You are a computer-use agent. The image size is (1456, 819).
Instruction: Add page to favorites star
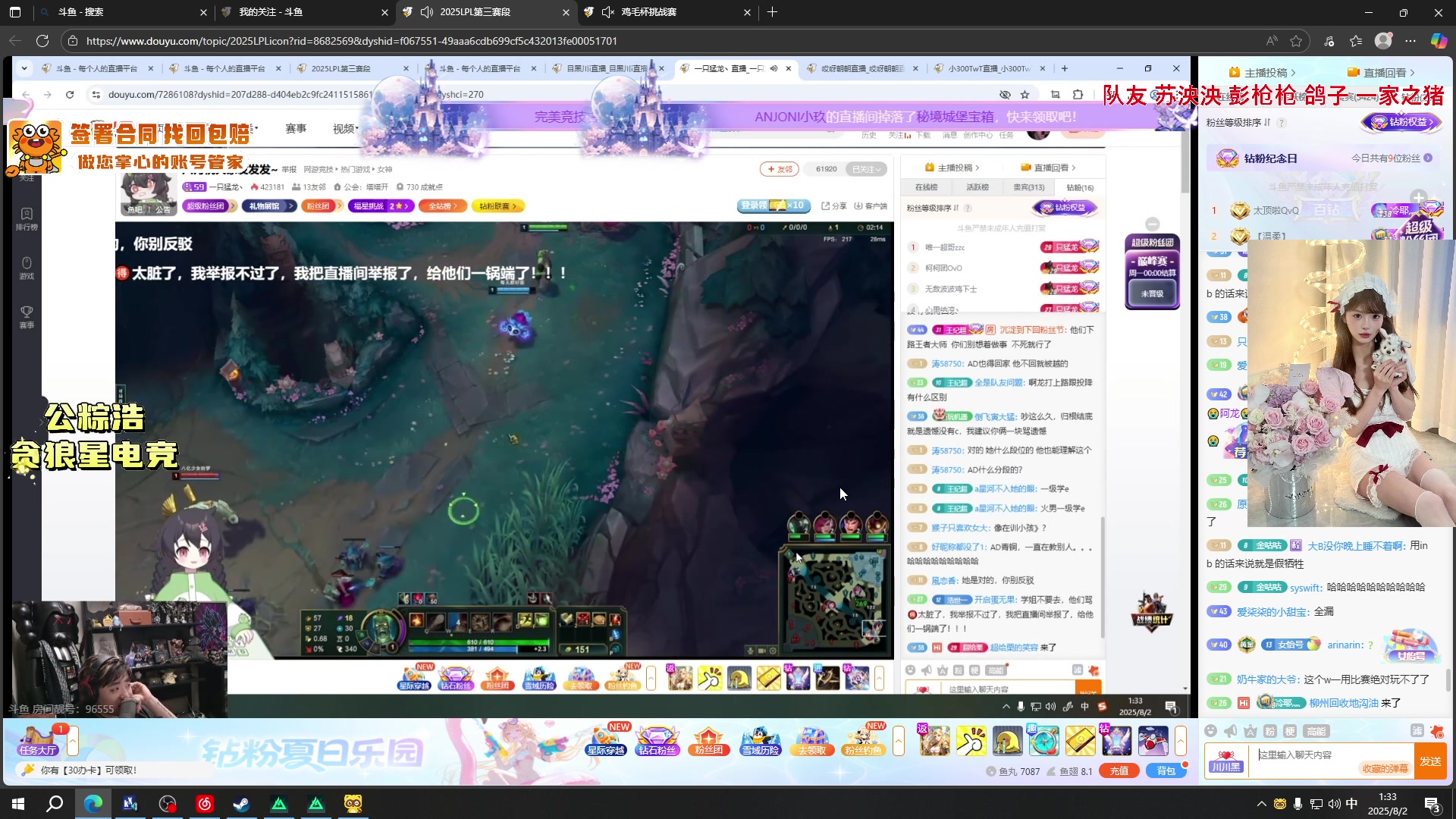[x=1296, y=41]
